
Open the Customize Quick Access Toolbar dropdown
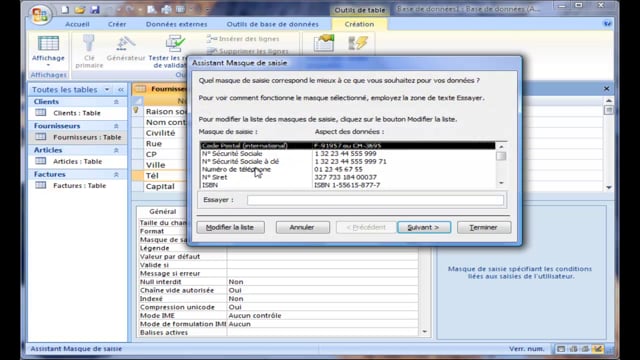coord(207,9)
